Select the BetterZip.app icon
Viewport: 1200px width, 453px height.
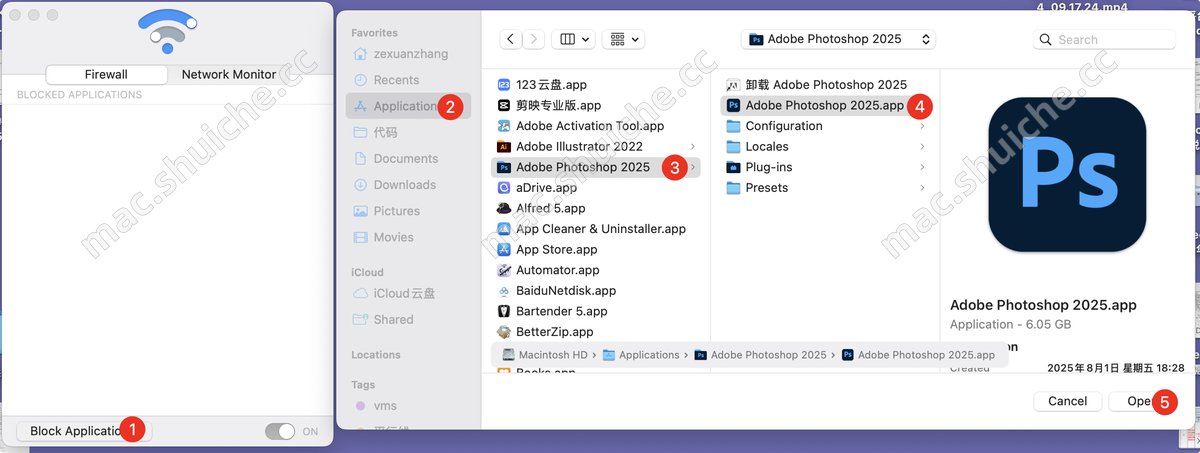click(x=505, y=332)
